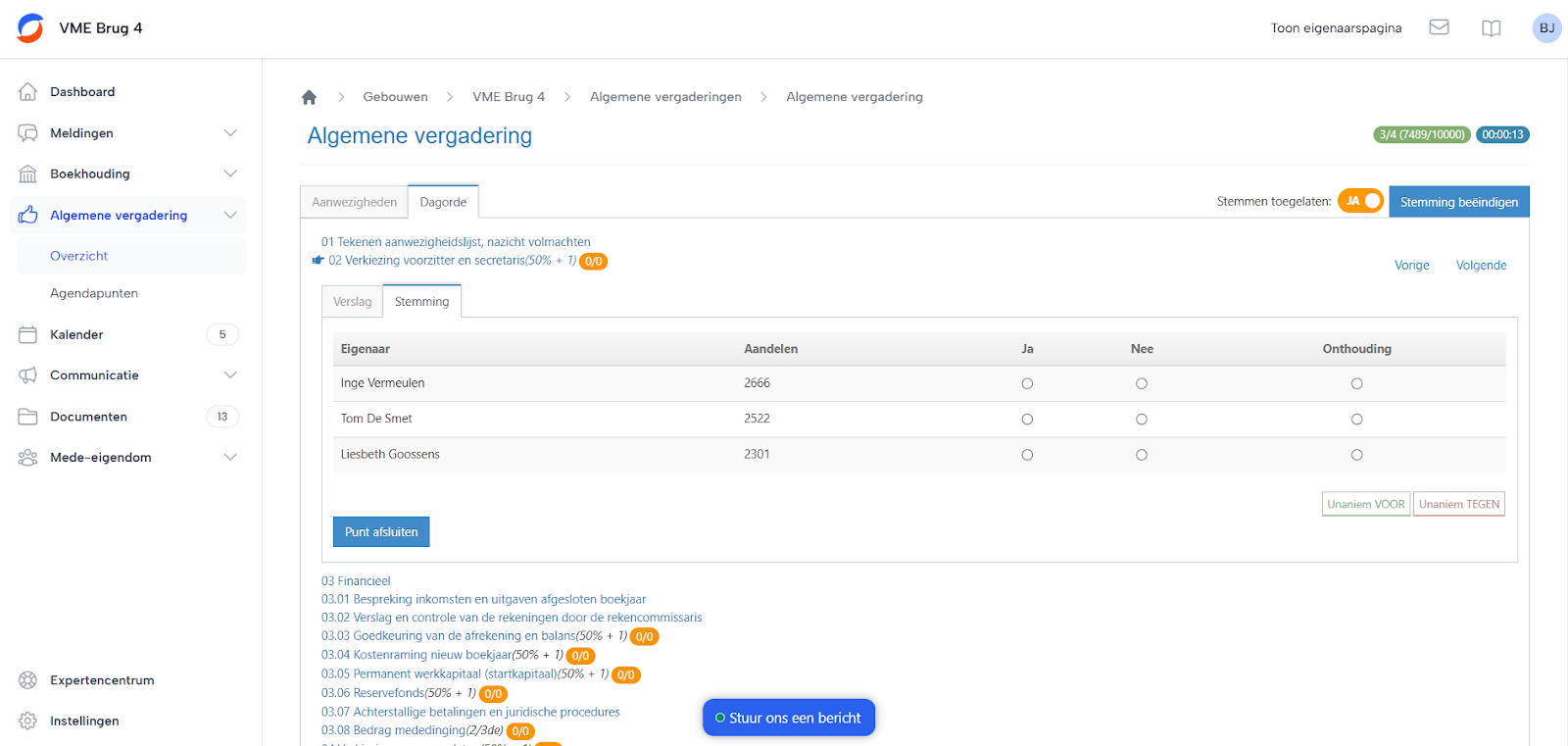Viewport: 1568px width, 746px height.
Task: Switch to the Aanwezigheden tab
Action: [354, 202]
